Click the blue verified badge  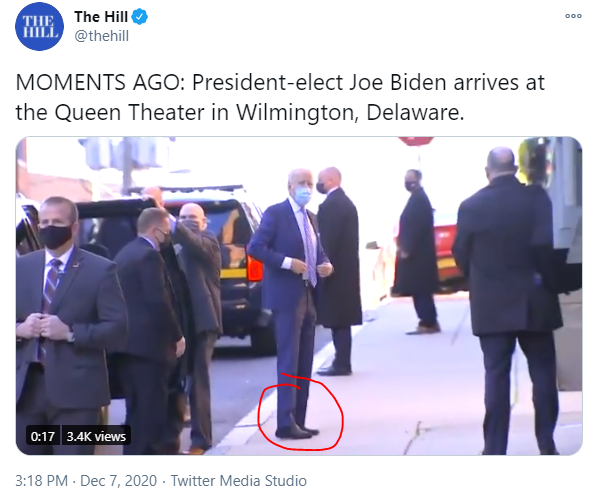[x=140, y=17]
